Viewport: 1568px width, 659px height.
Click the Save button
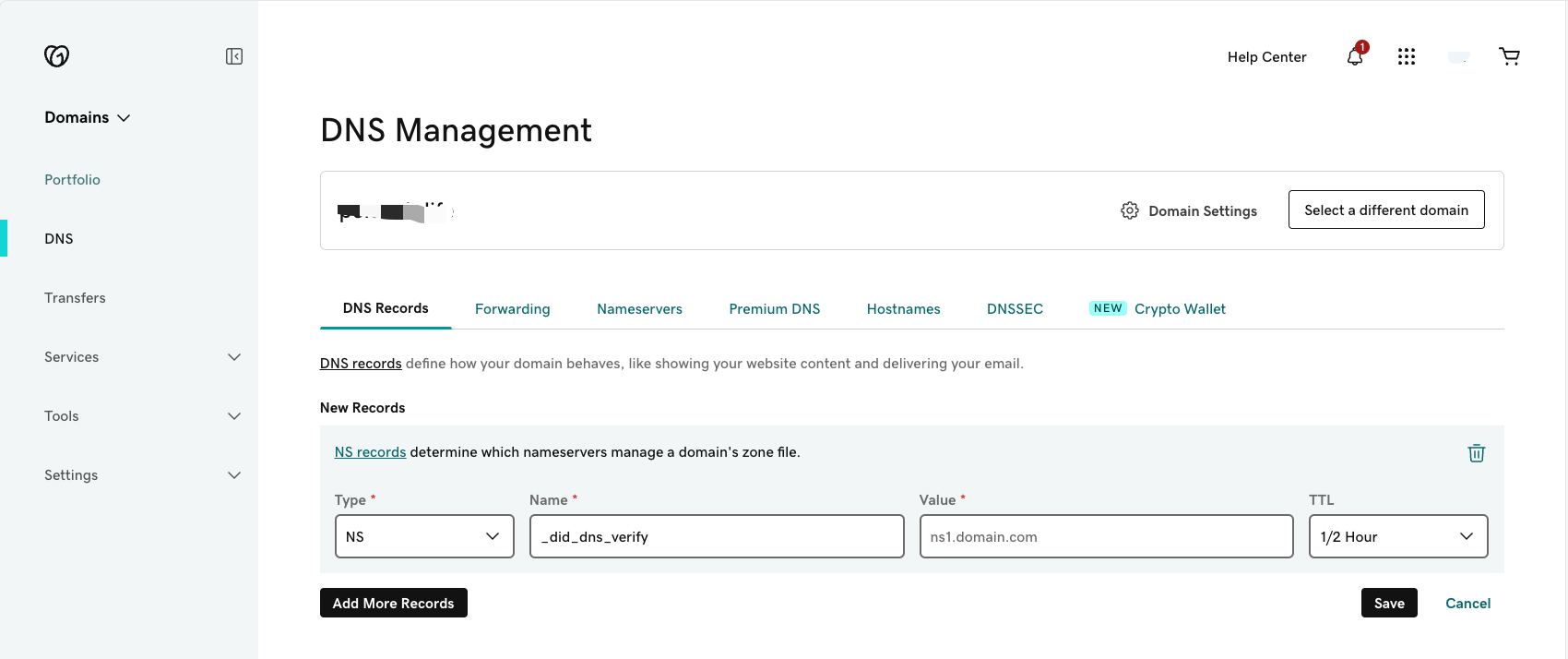click(x=1388, y=603)
